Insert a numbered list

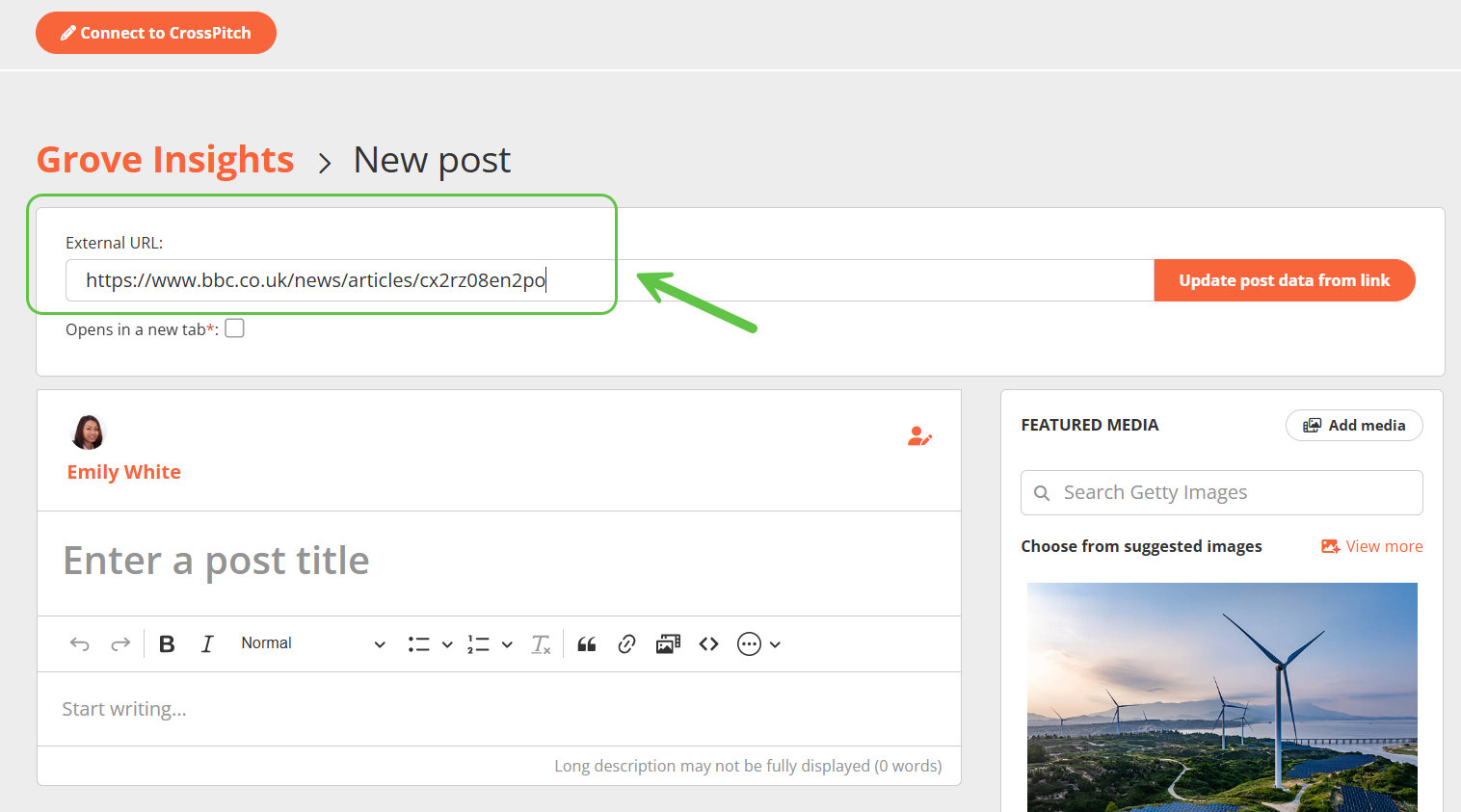tap(478, 644)
